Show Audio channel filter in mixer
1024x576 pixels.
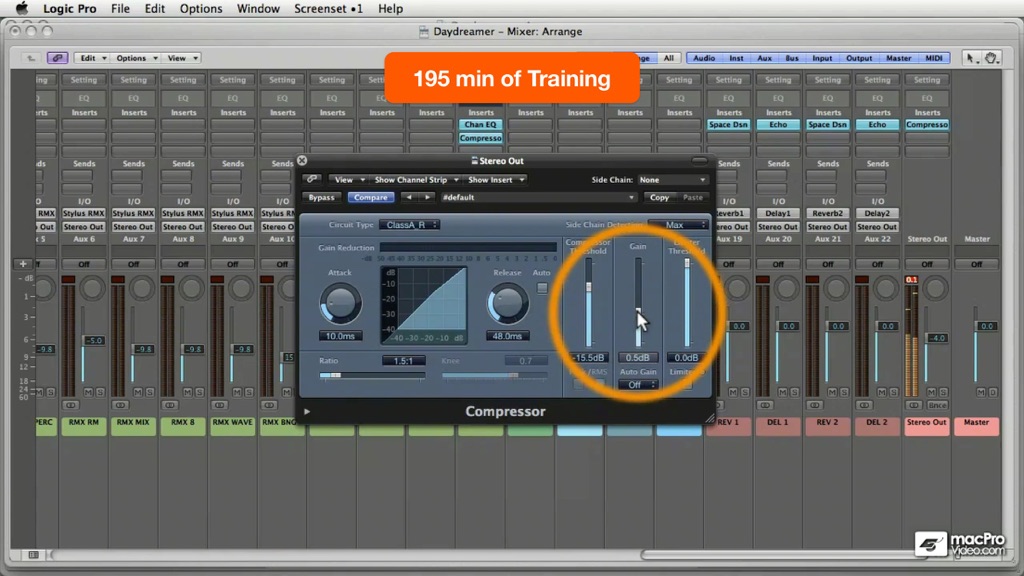(x=704, y=58)
